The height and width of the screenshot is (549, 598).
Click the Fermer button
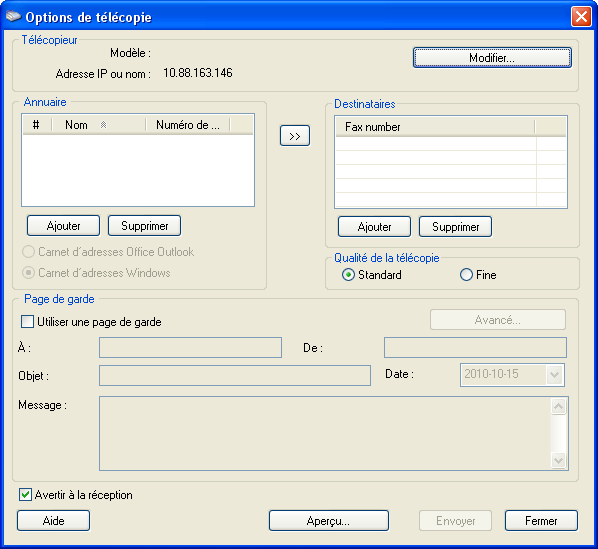pos(541,521)
